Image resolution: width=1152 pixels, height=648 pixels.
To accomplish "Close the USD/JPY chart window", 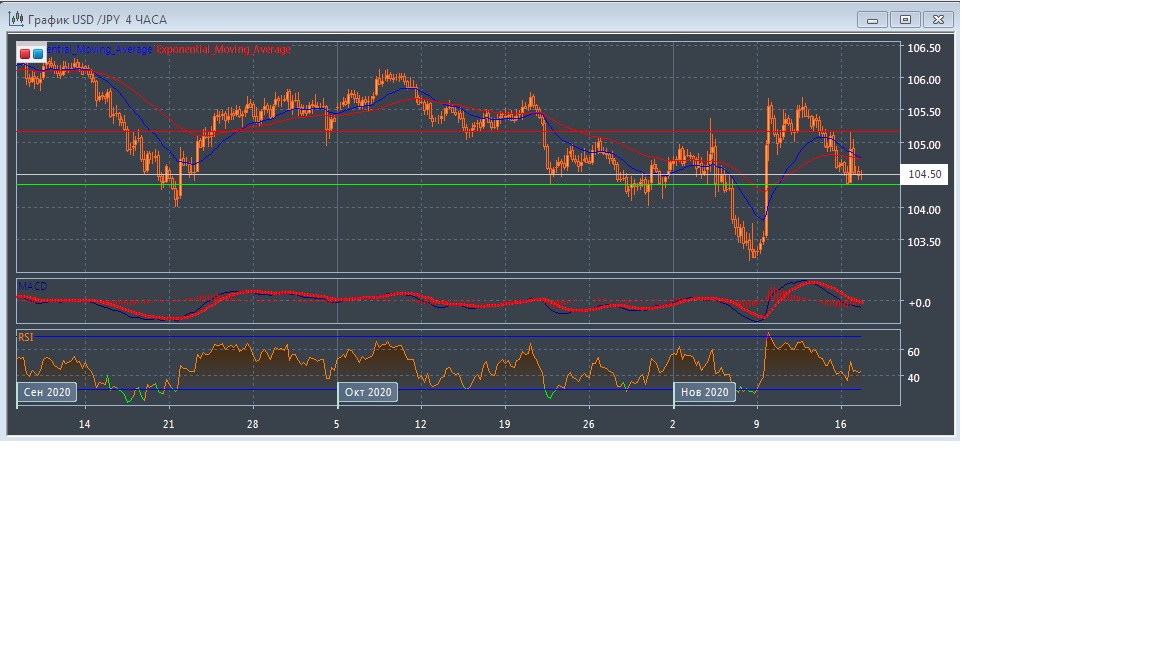I will 938,19.
